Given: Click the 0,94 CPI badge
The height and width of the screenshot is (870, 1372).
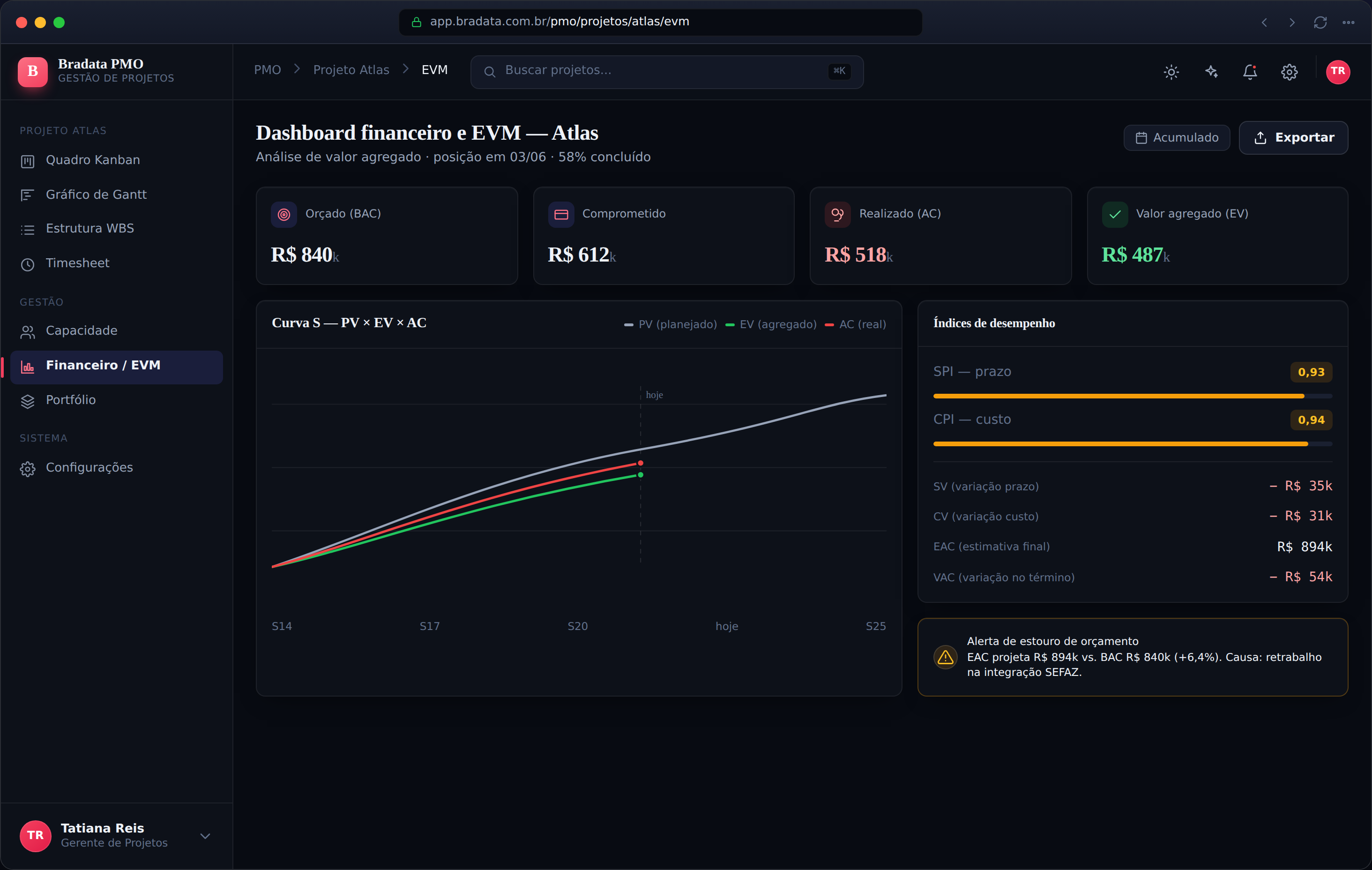Looking at the screenshot, I should click(1311, 420).
